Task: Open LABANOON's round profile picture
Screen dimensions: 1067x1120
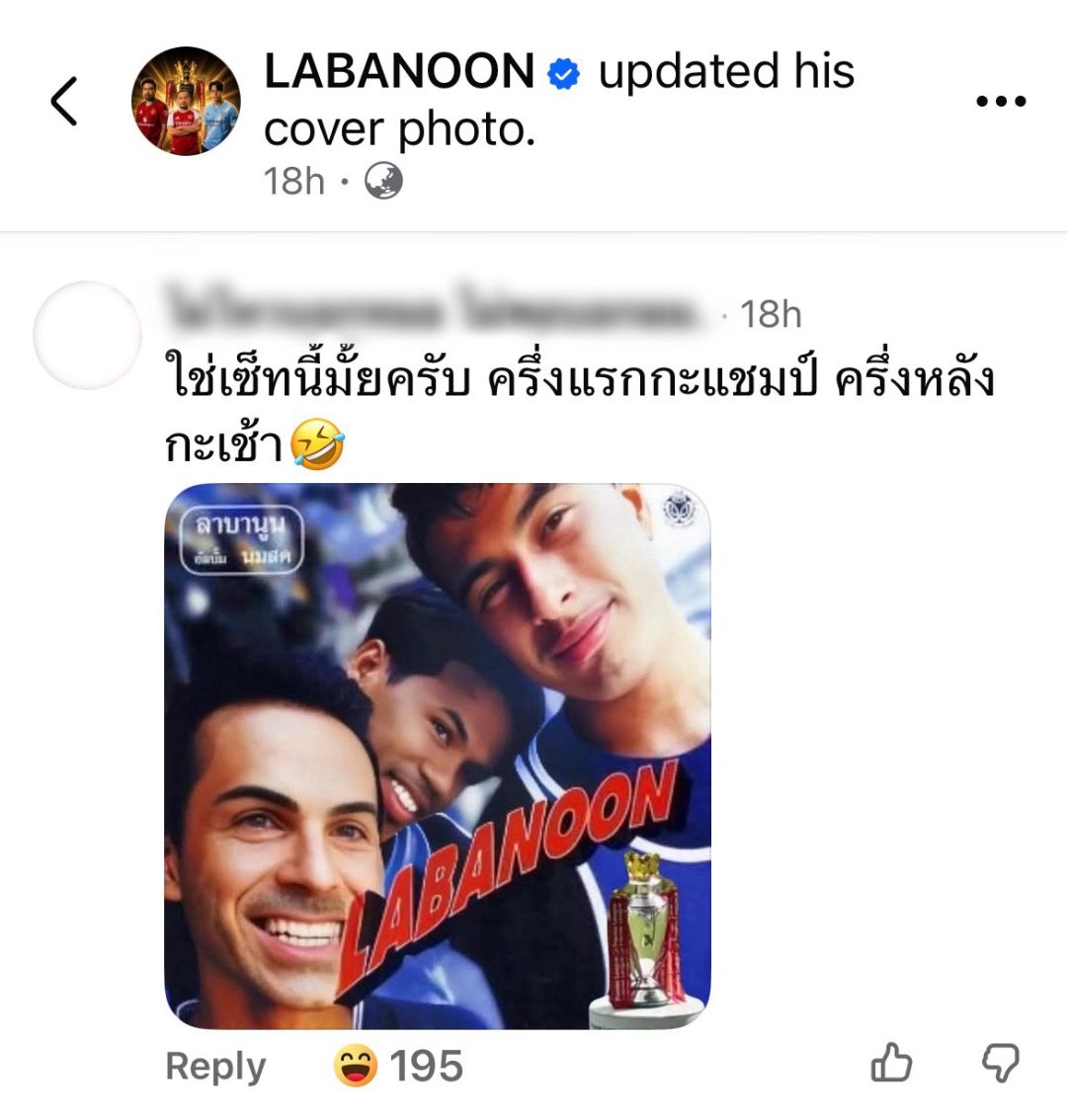Action: click(x=186, y=102)
